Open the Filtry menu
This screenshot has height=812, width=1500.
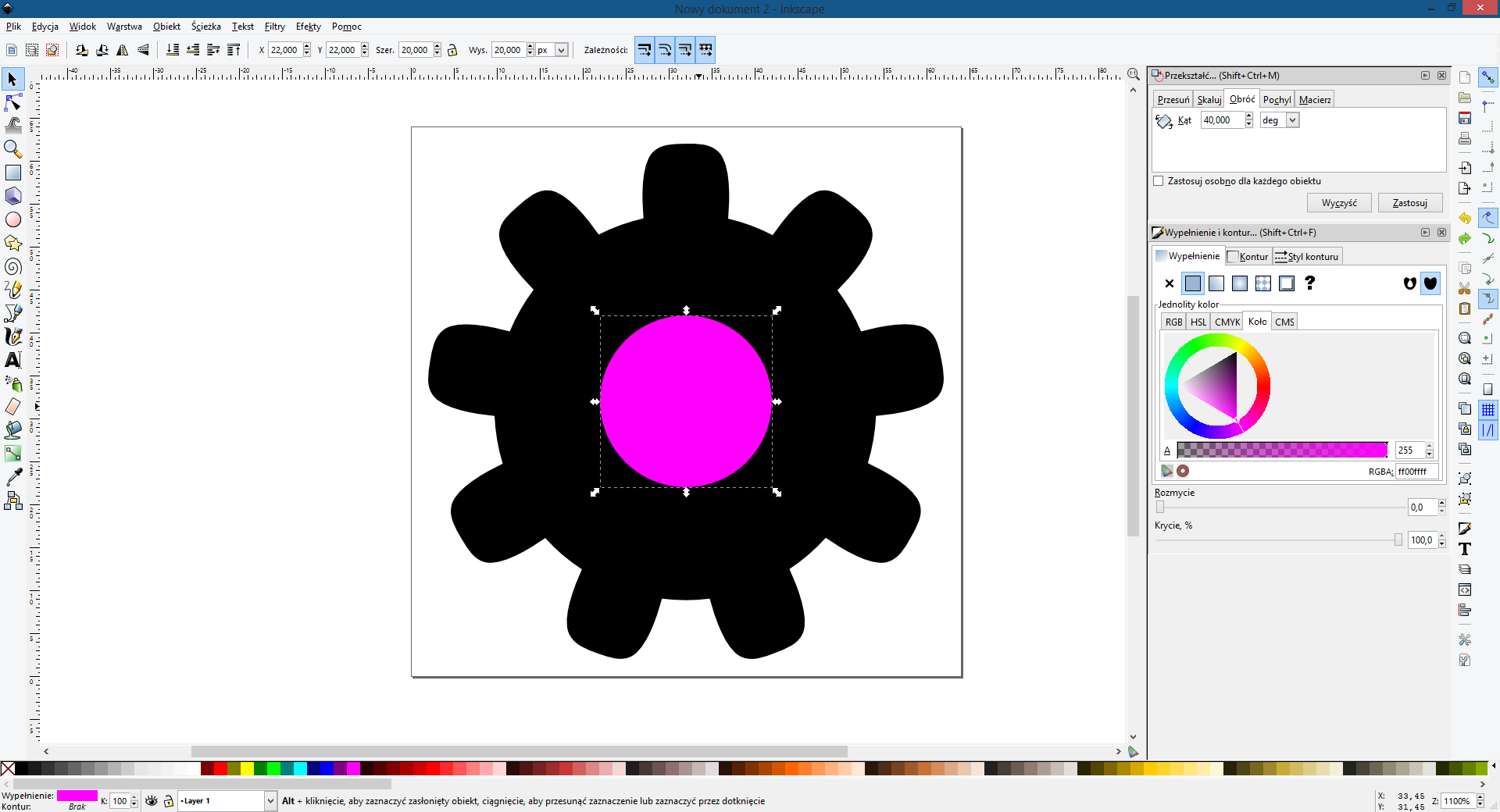[x=274, y=27]
